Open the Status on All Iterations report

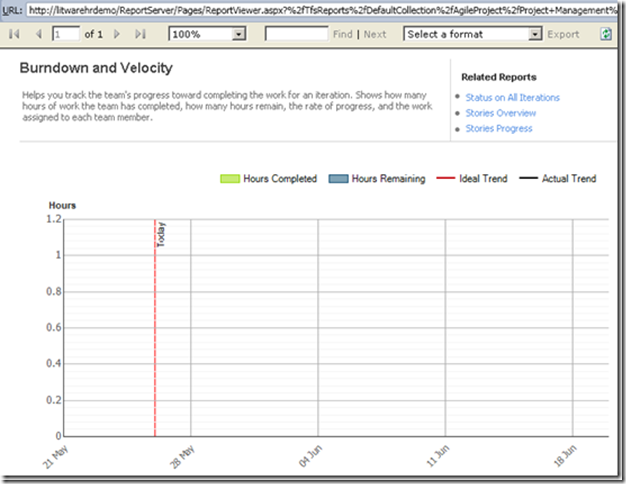point(512,98)
